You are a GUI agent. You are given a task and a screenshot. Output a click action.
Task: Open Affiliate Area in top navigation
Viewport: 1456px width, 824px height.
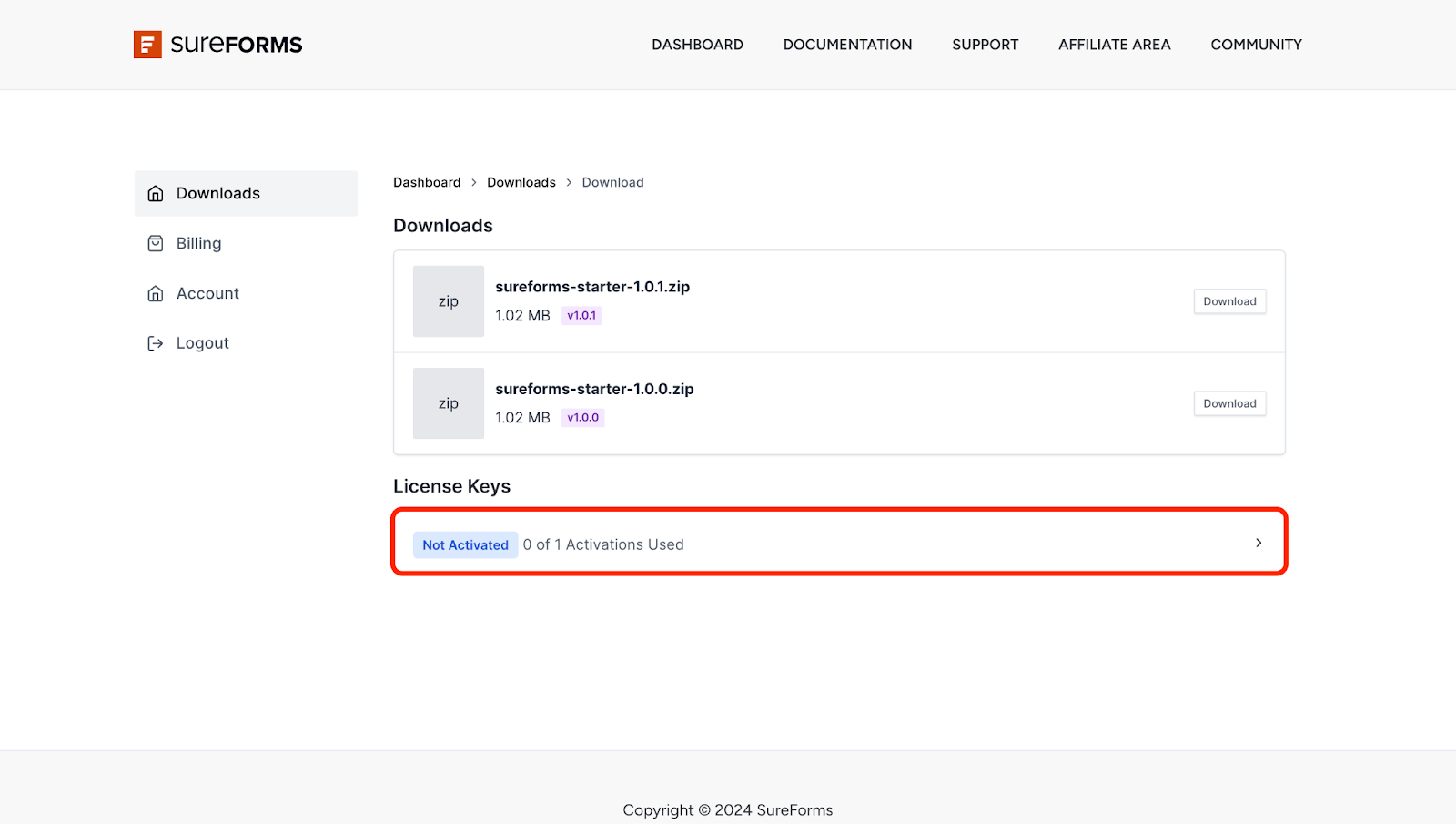click(x=1115, y=45)
